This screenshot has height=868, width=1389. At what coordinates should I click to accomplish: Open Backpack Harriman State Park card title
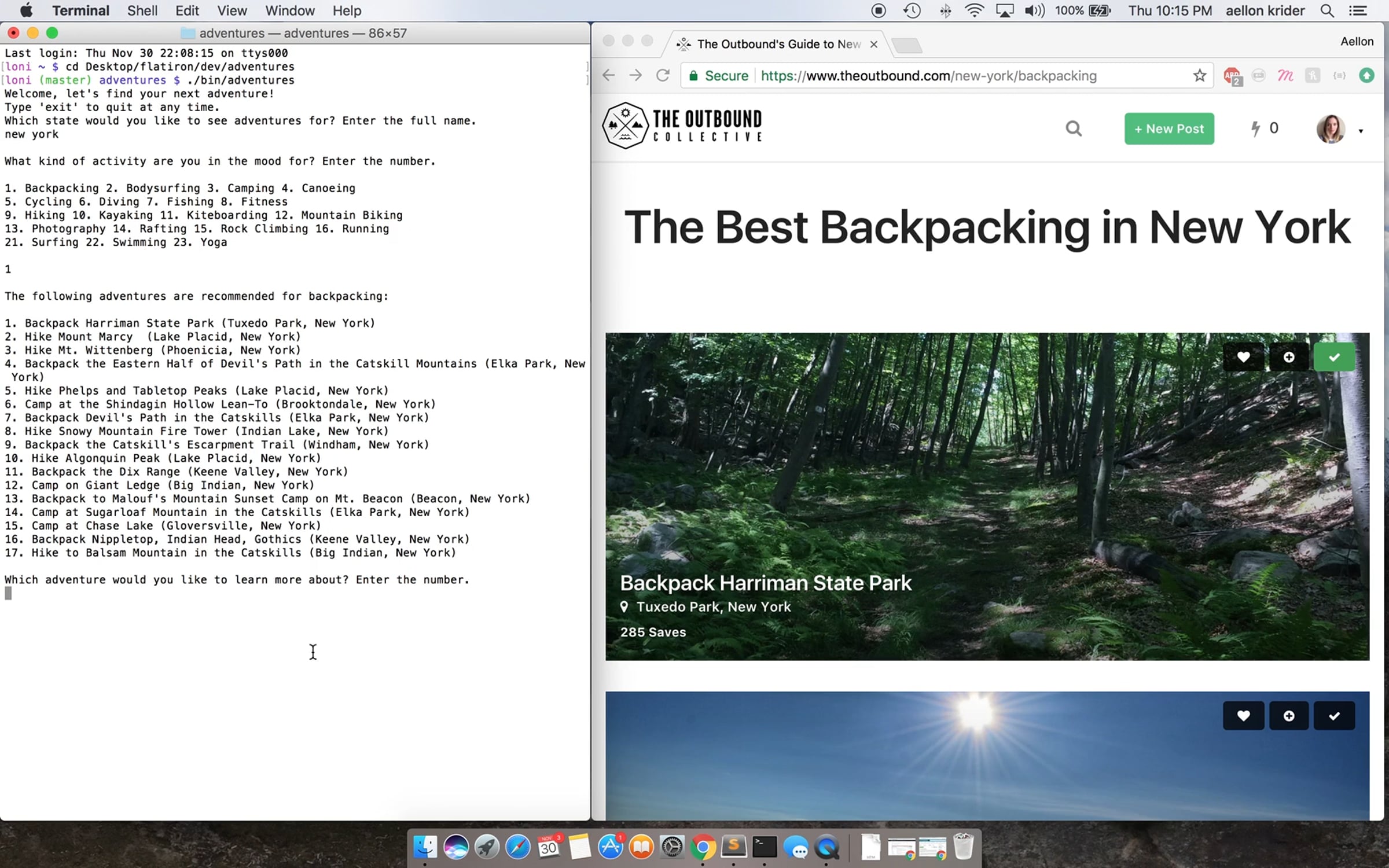(765, 583)
